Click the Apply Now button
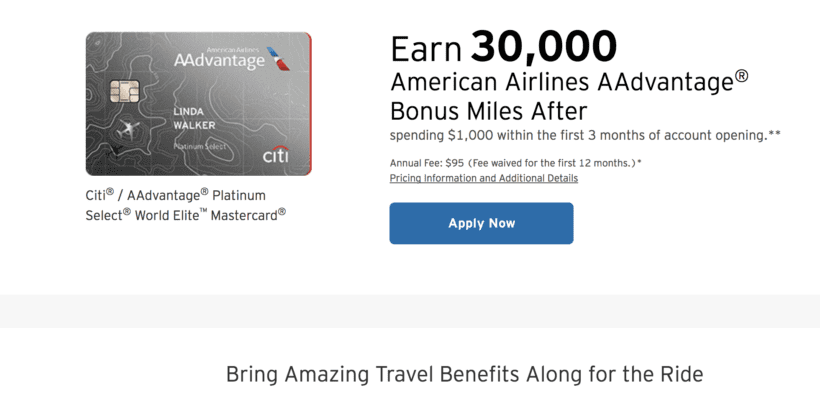 tap(481, 223)
